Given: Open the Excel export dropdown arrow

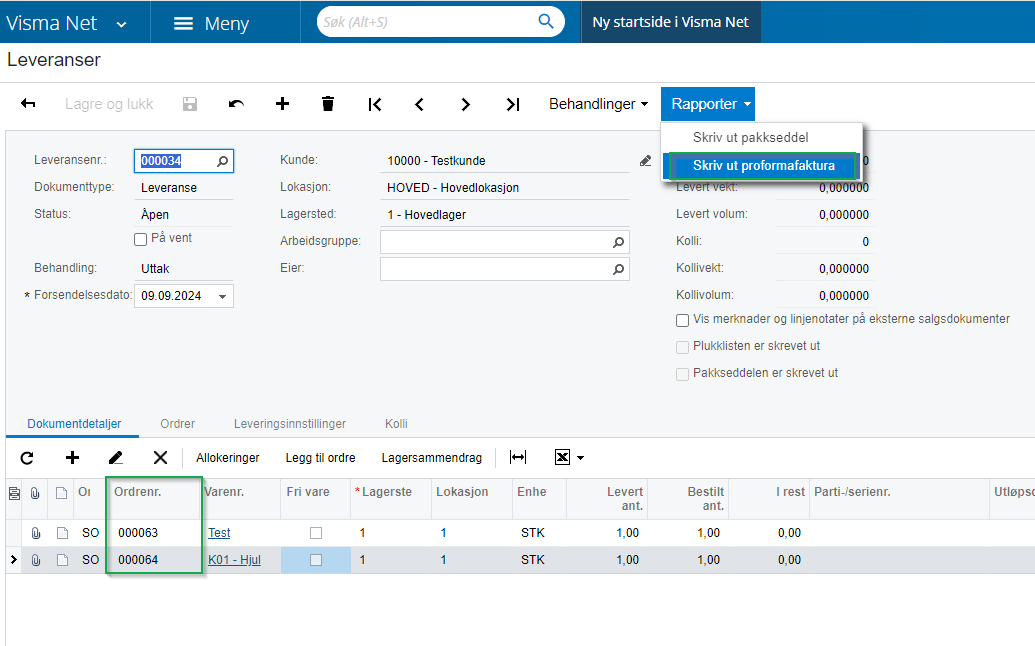Looking at the screenshot, I should 580,458.
